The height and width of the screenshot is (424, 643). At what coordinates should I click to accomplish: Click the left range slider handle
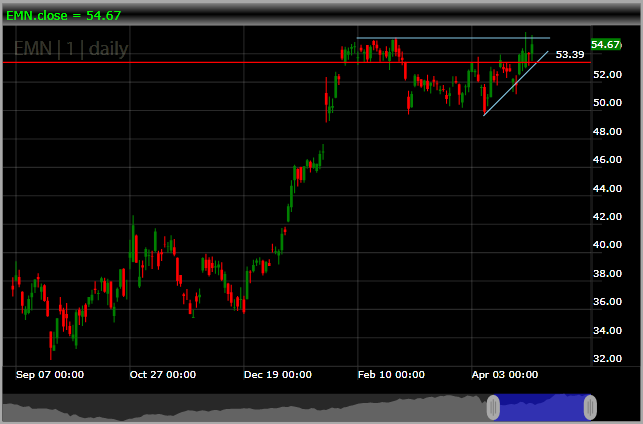tap(493, 407)
